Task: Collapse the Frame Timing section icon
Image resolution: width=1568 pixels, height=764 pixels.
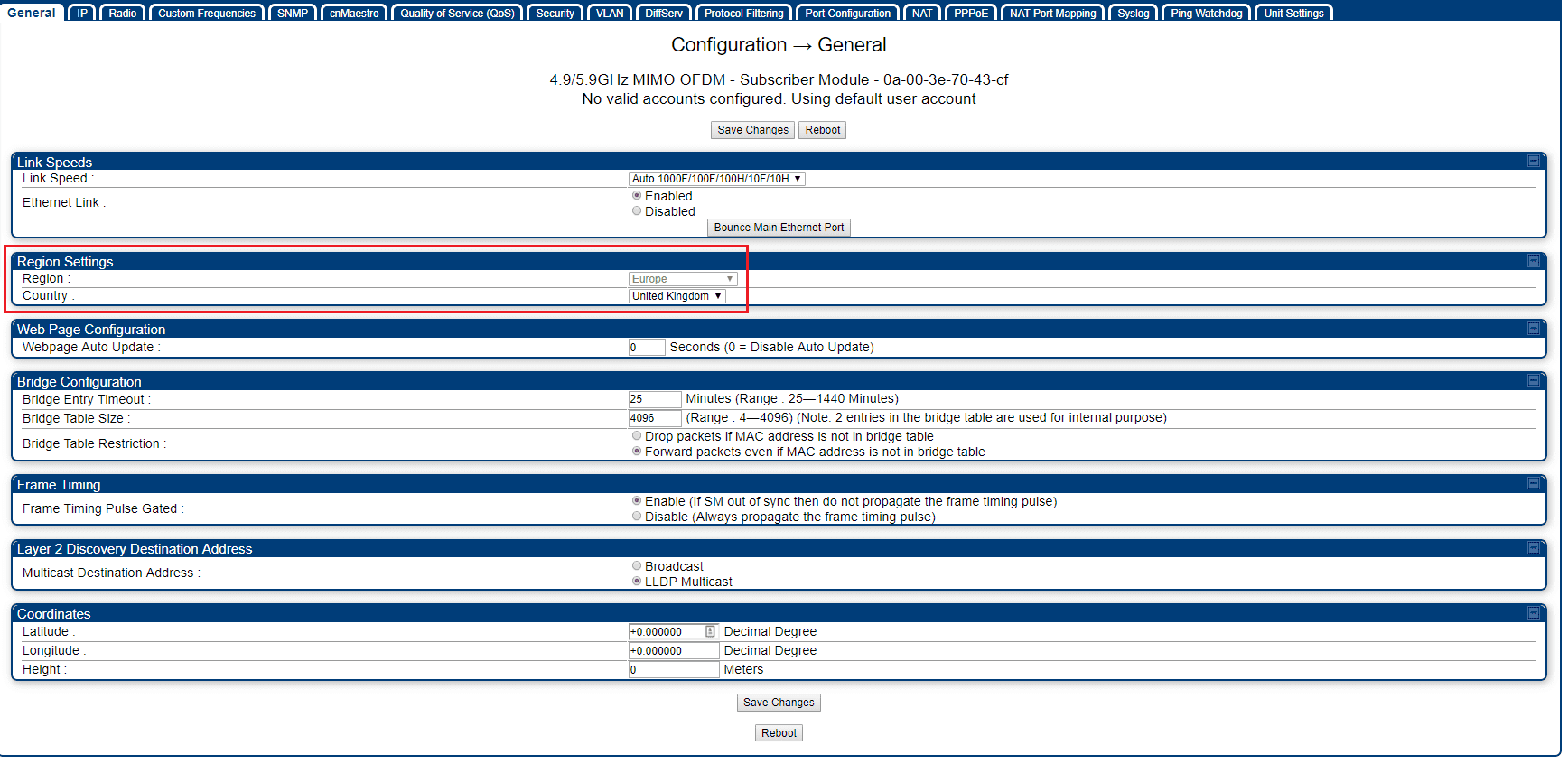Action: (1533, 484)
